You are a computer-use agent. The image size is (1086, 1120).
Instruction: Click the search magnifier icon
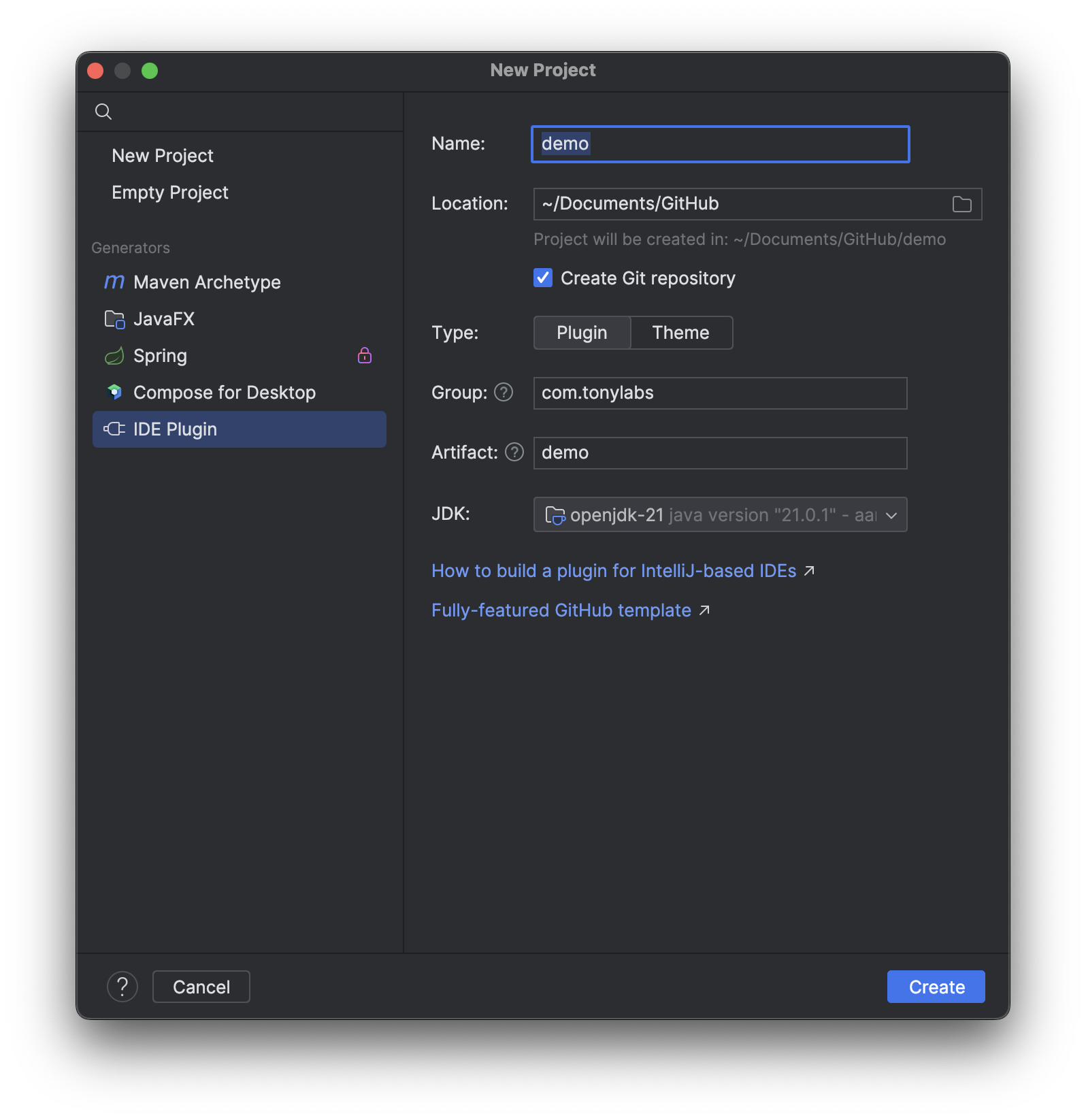click(103, 112)
